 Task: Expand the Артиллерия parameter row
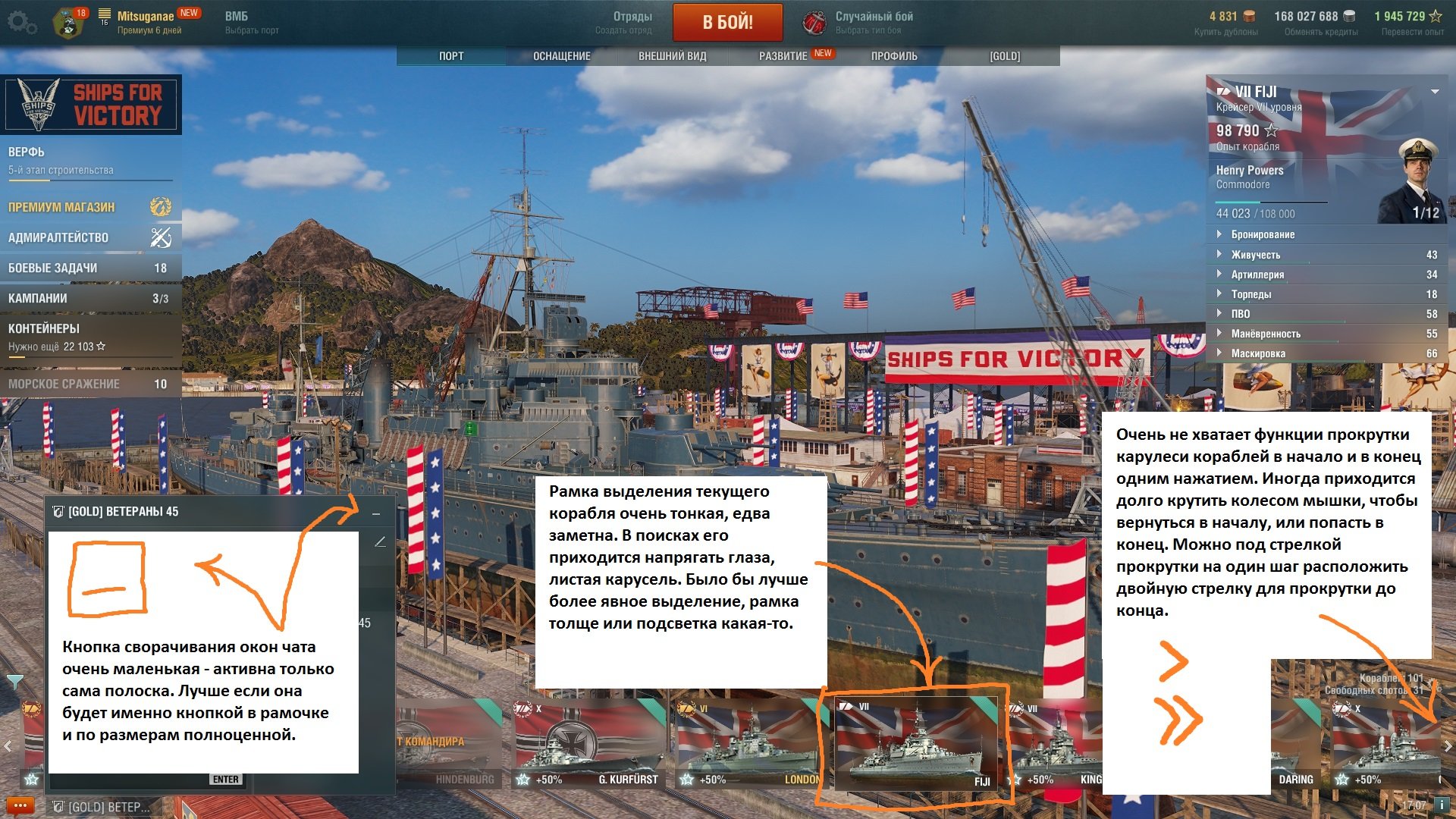tap(1327, 275)
